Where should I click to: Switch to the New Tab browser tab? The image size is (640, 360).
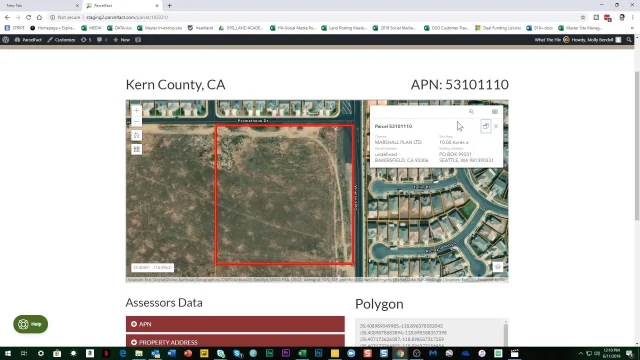click(x=41, y=6)
